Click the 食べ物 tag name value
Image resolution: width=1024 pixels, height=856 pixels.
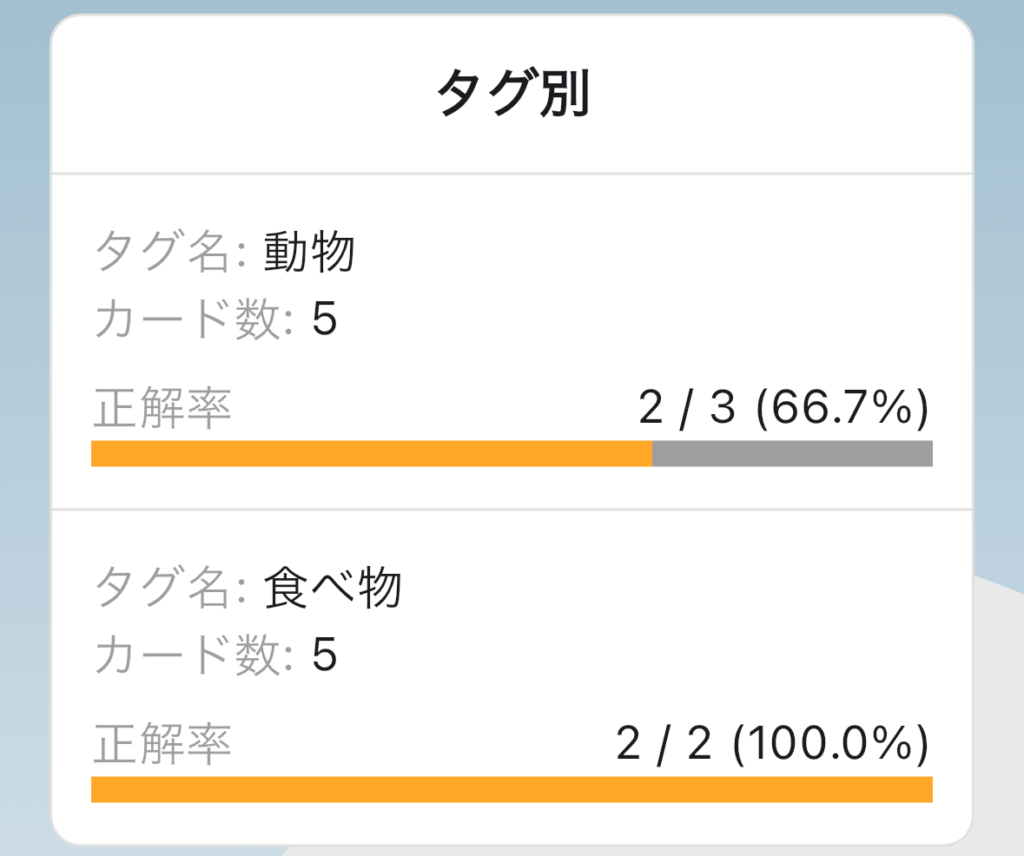pos(332,588)
